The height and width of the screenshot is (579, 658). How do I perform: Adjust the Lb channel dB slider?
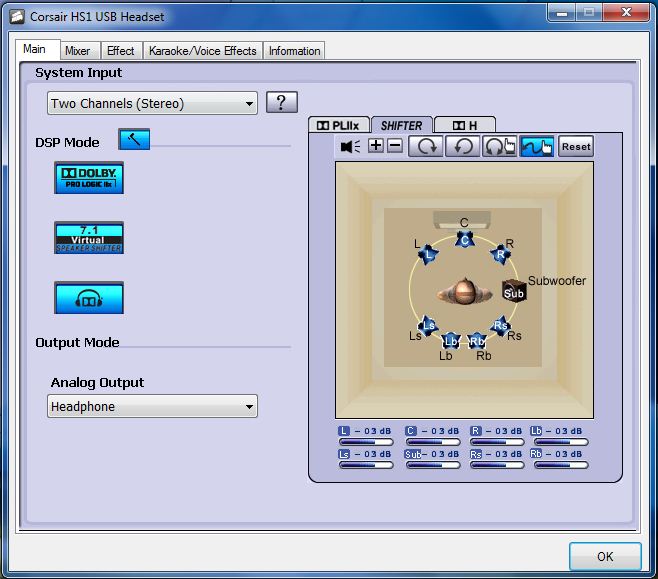(561, 442)
